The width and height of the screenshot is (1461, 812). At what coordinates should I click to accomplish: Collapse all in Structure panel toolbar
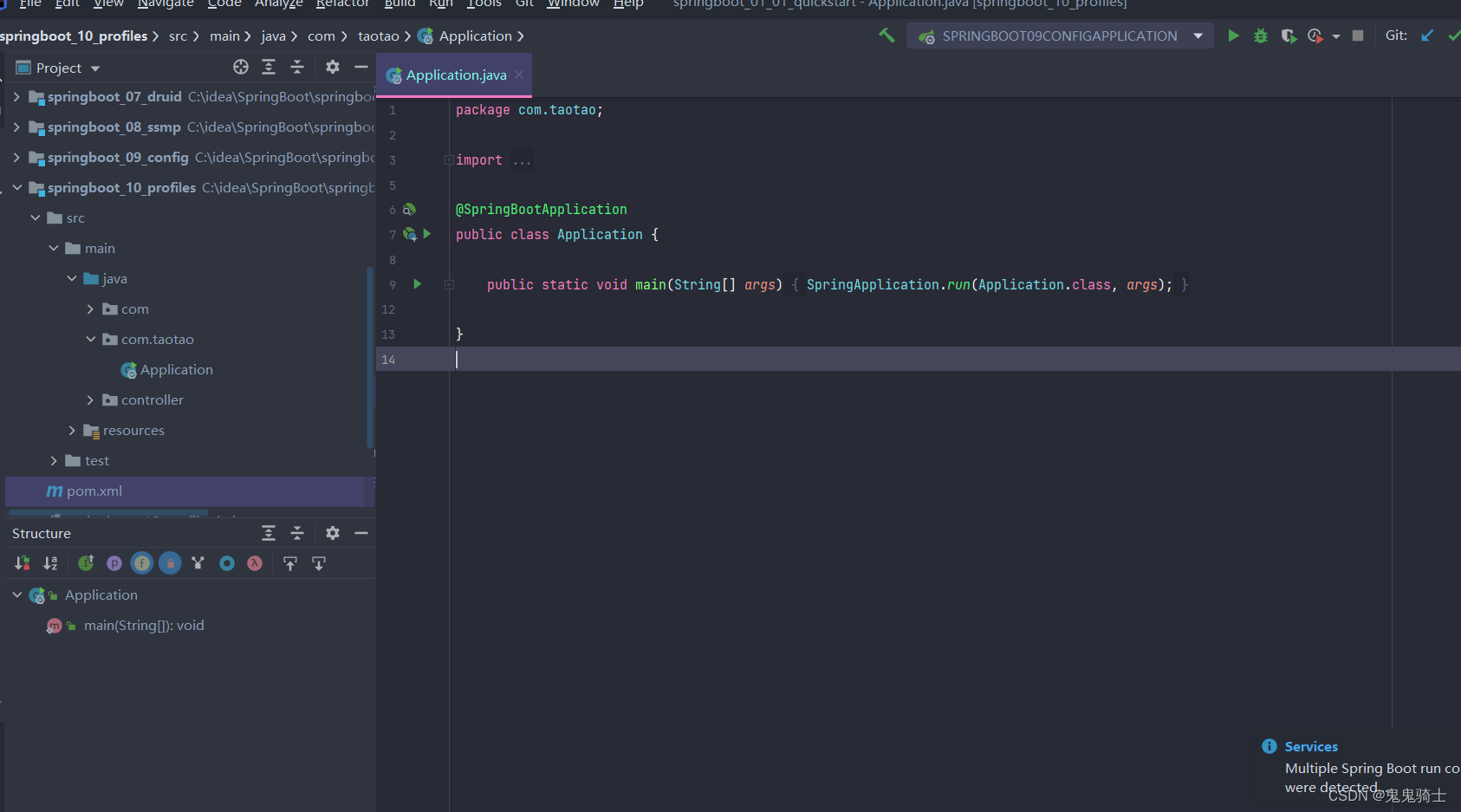pyautogui.click(x=297, y=533)
